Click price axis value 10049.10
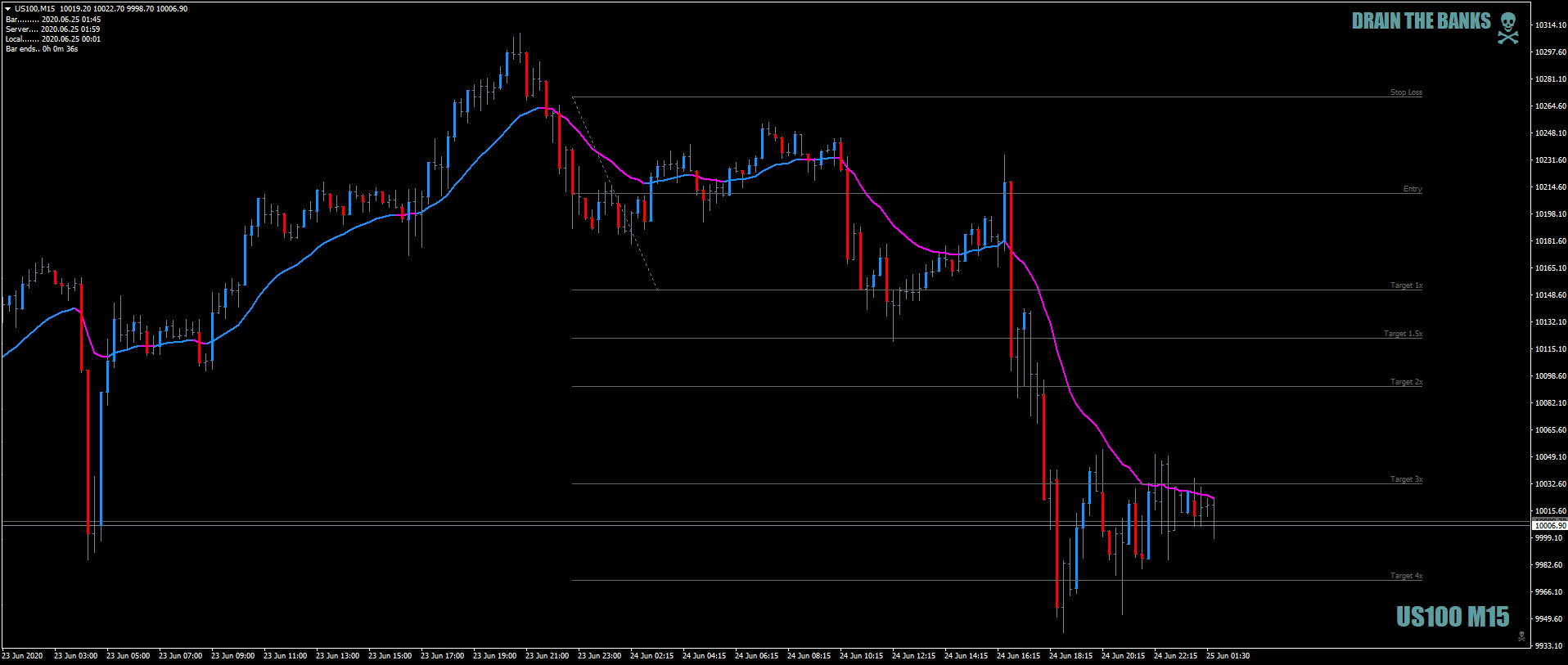The image size is (1568, 665). click(1550, 457)
